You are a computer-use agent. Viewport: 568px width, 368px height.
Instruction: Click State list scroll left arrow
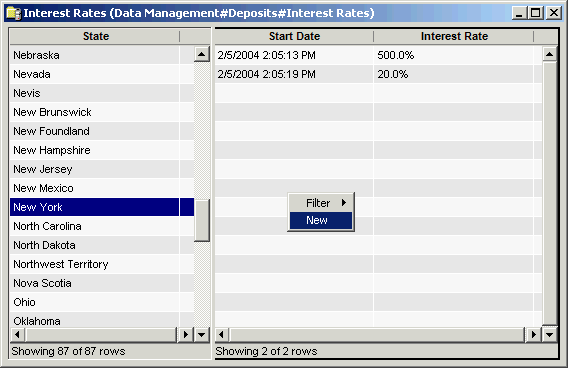pyautogui.click(x=17, y=334)
